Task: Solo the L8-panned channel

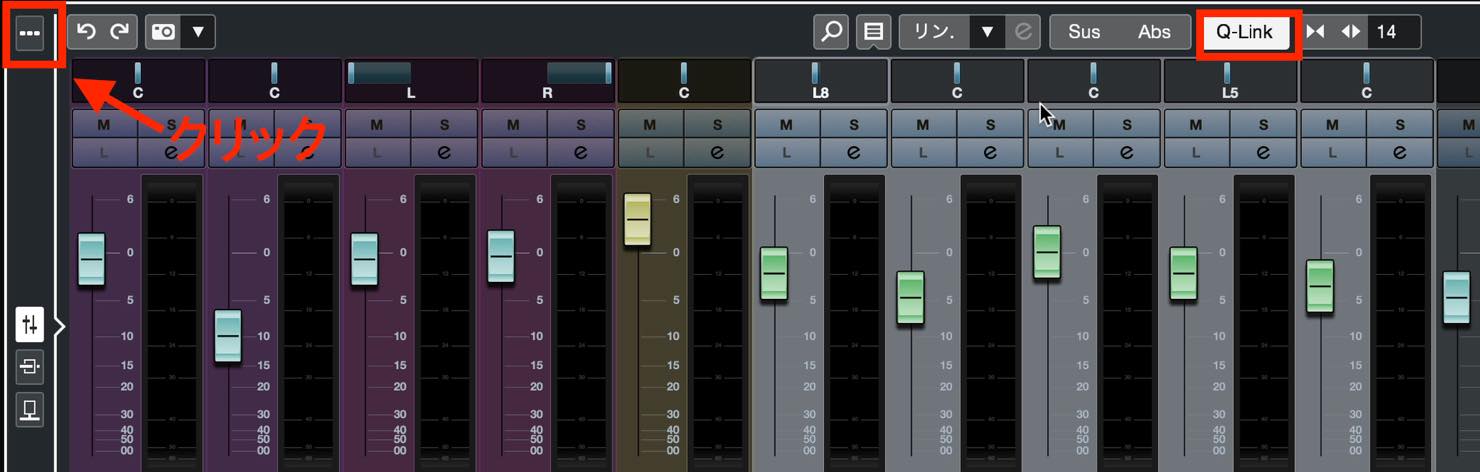Action: click(x=853, y=125)
